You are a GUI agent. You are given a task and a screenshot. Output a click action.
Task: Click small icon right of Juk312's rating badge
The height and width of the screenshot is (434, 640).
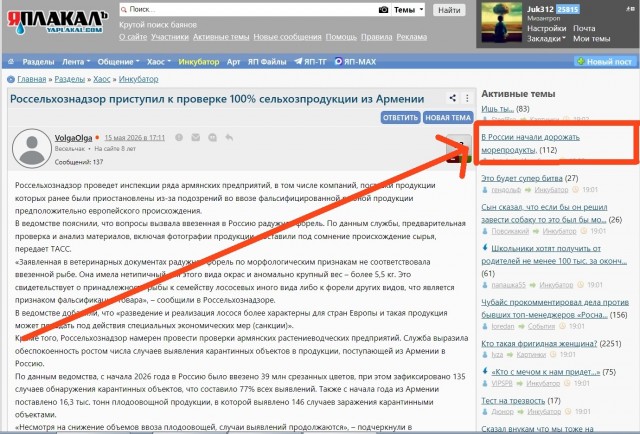tap(630, 9)
